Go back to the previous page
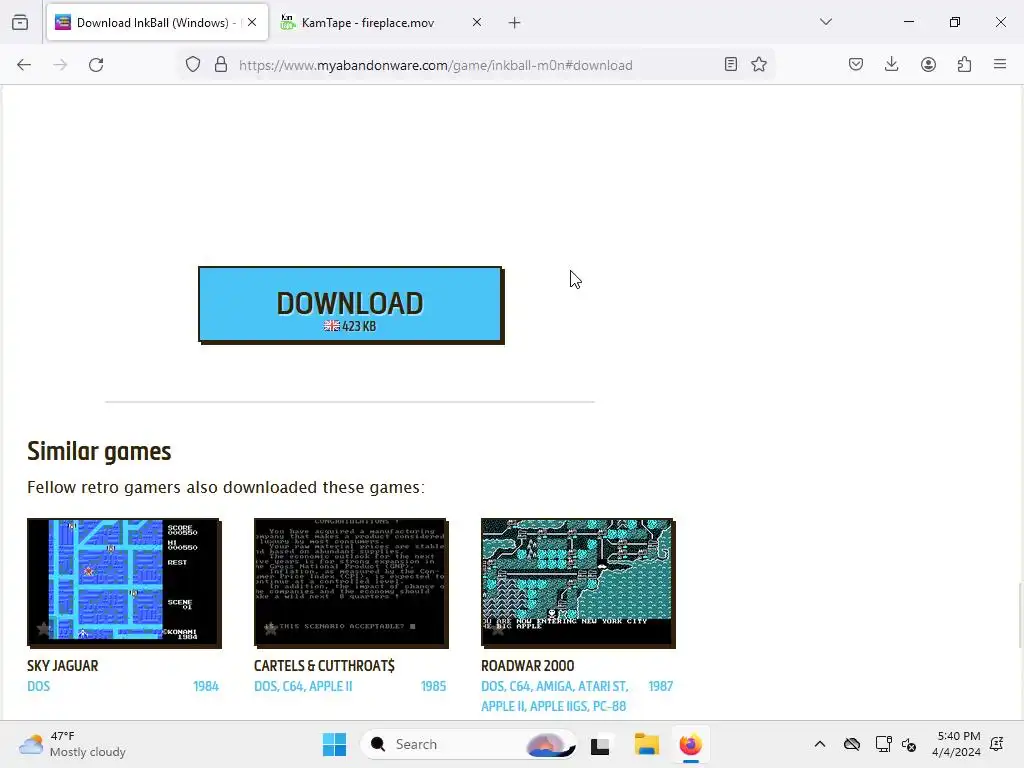Screen dimensions: 1024x768 tap(24, 65)
